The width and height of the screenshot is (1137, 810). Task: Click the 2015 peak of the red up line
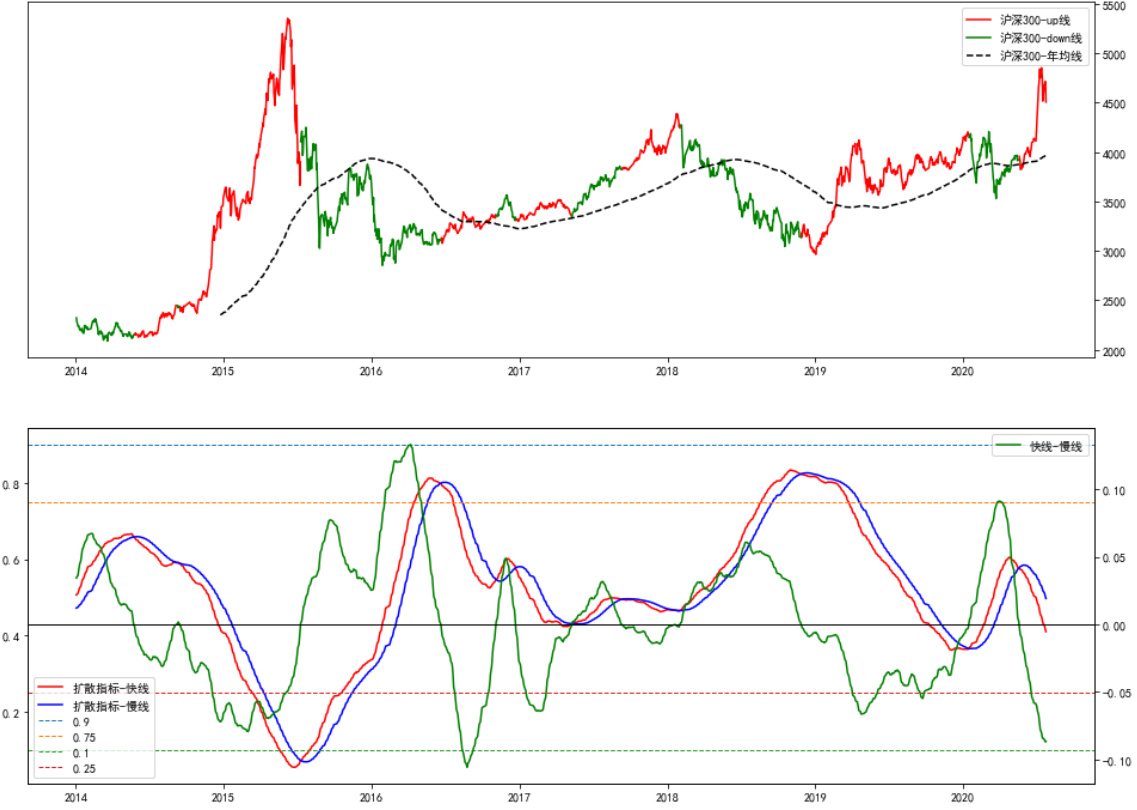pyautogui.click(x=287, y=19)
